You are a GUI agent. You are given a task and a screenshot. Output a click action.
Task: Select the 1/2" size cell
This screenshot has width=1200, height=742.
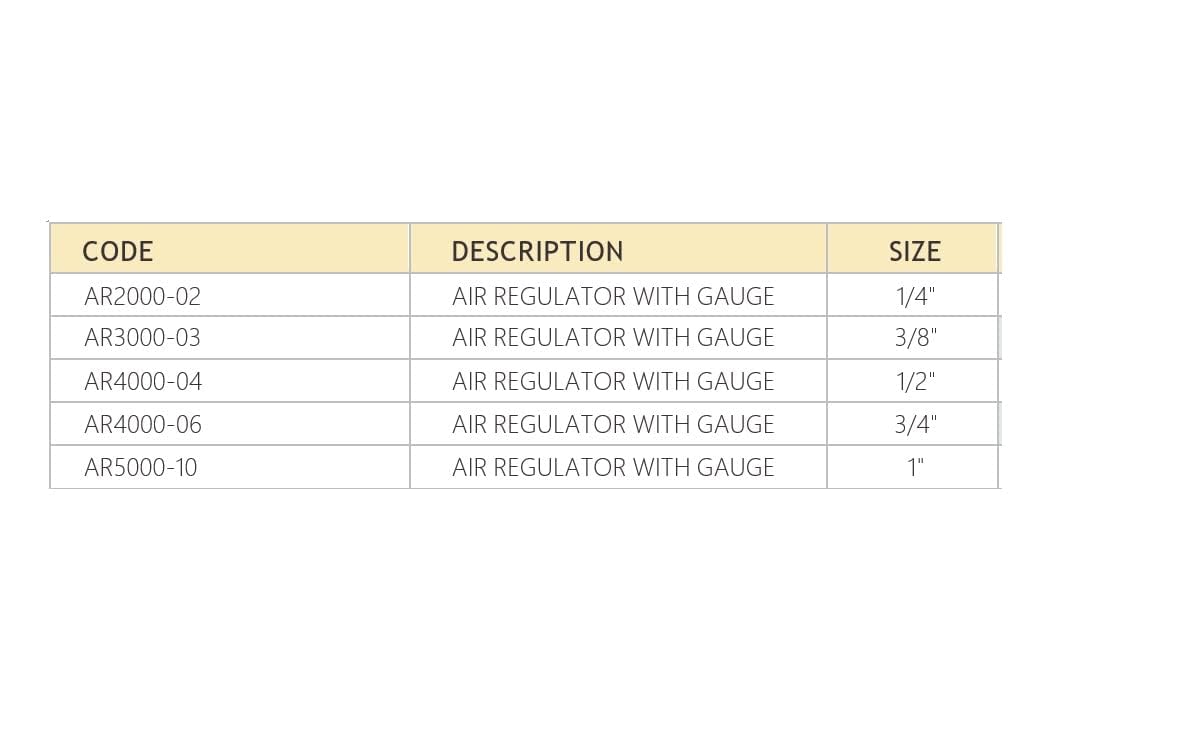pos(915,381)
